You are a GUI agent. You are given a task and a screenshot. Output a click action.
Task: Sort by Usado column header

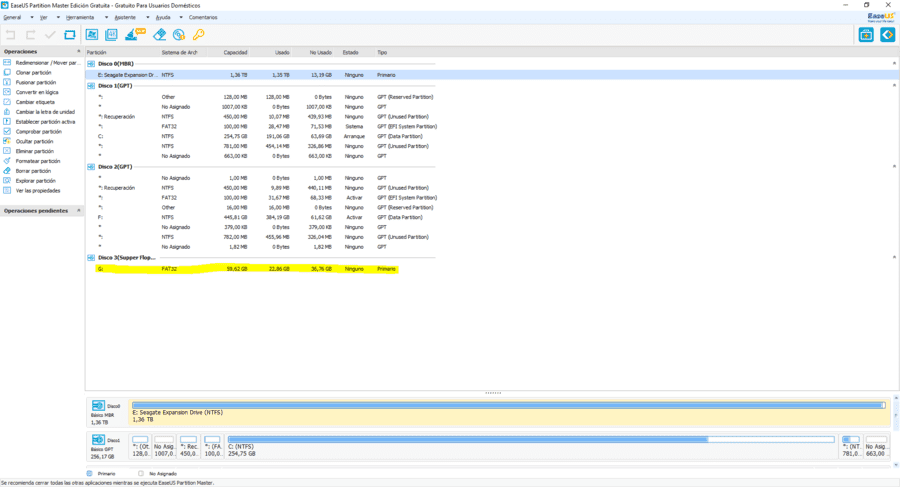282,52
